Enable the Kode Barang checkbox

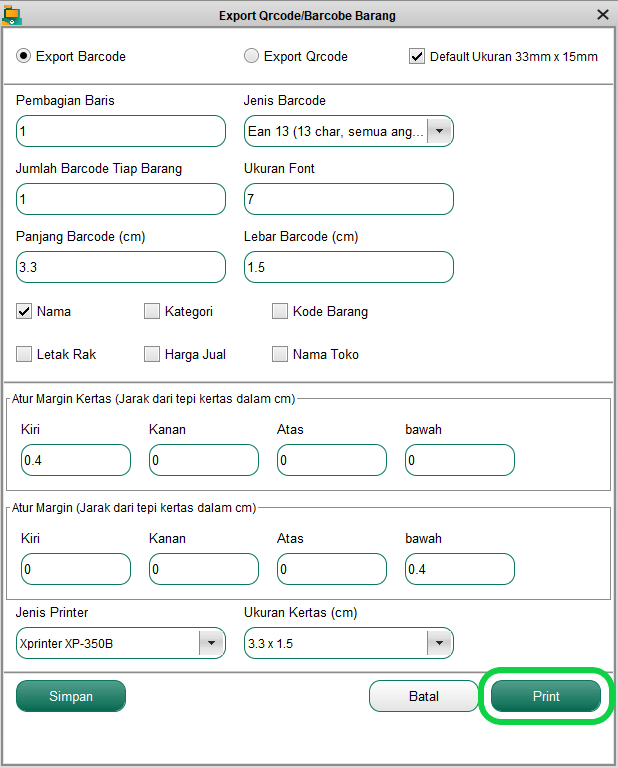[280, 311]
